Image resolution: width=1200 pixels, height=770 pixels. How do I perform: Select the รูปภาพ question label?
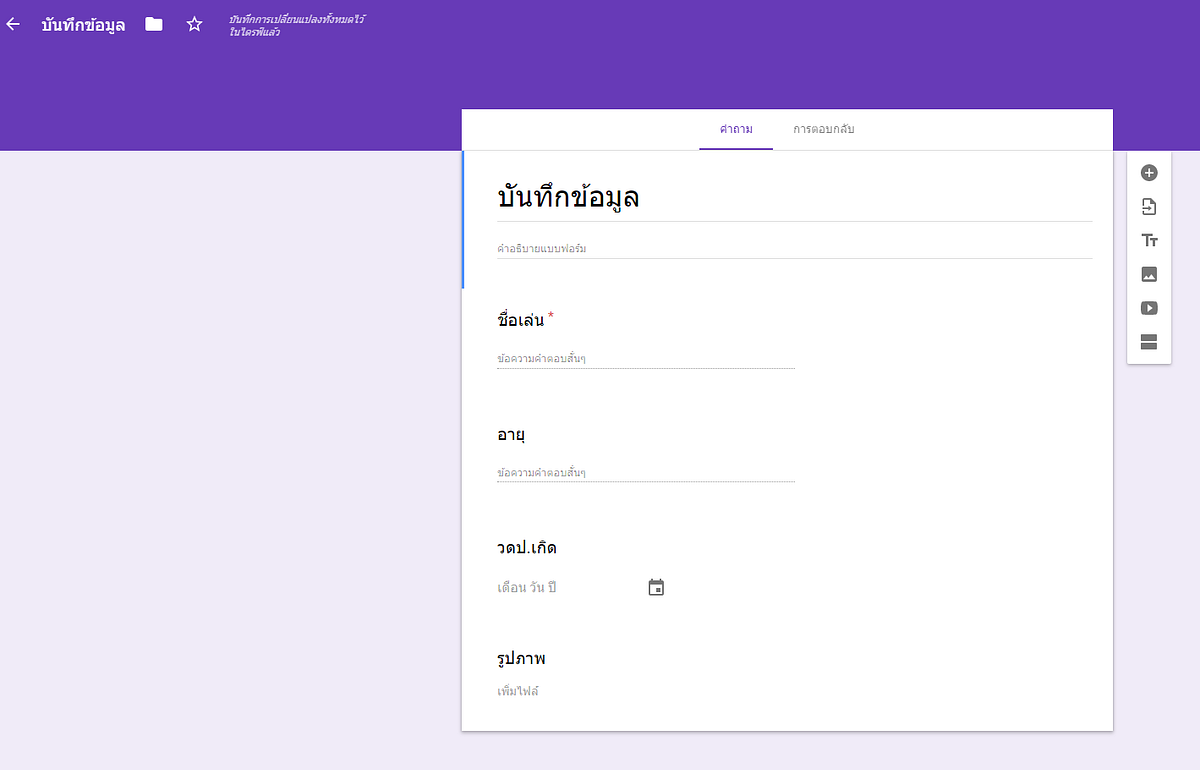(x=521, y=658)
